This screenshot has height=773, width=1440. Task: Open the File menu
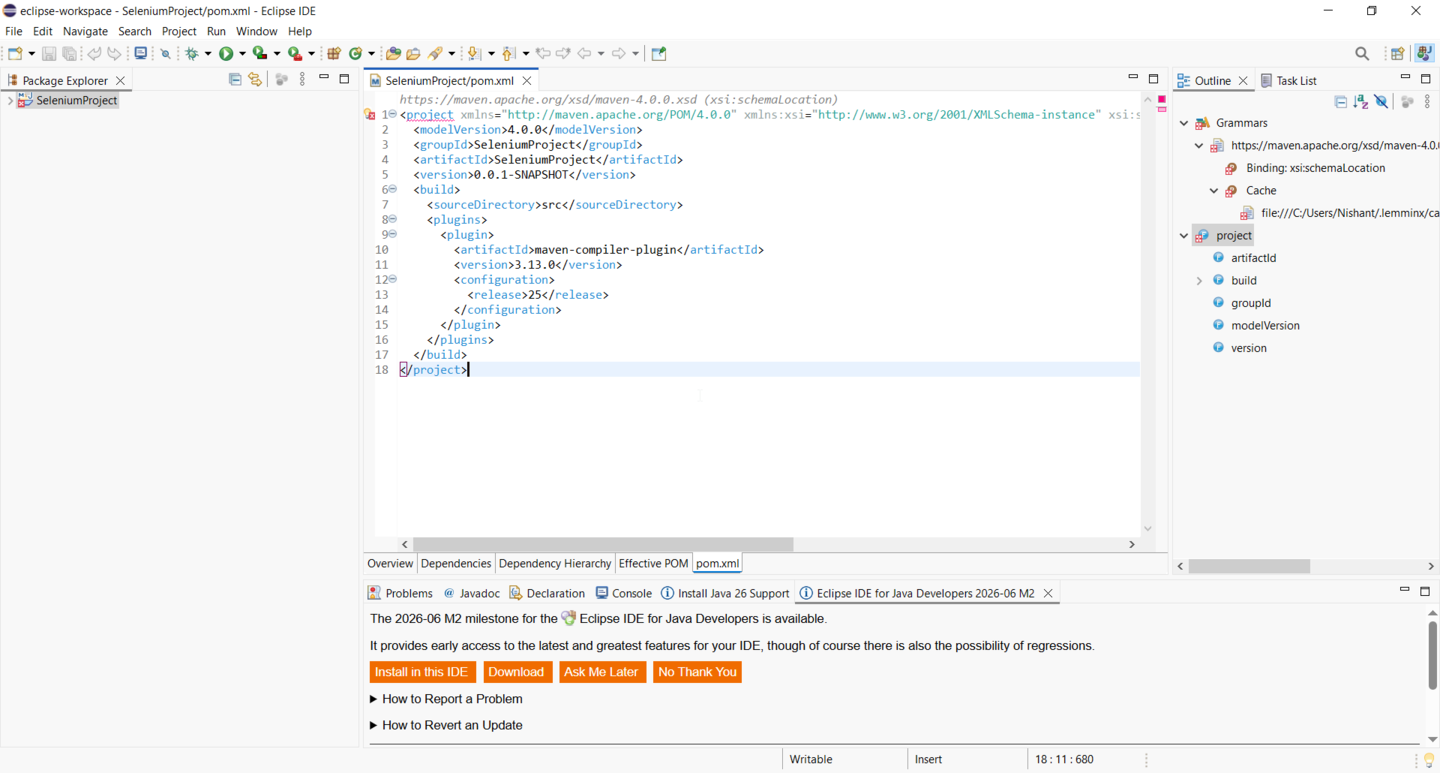(x=14, y=31)
